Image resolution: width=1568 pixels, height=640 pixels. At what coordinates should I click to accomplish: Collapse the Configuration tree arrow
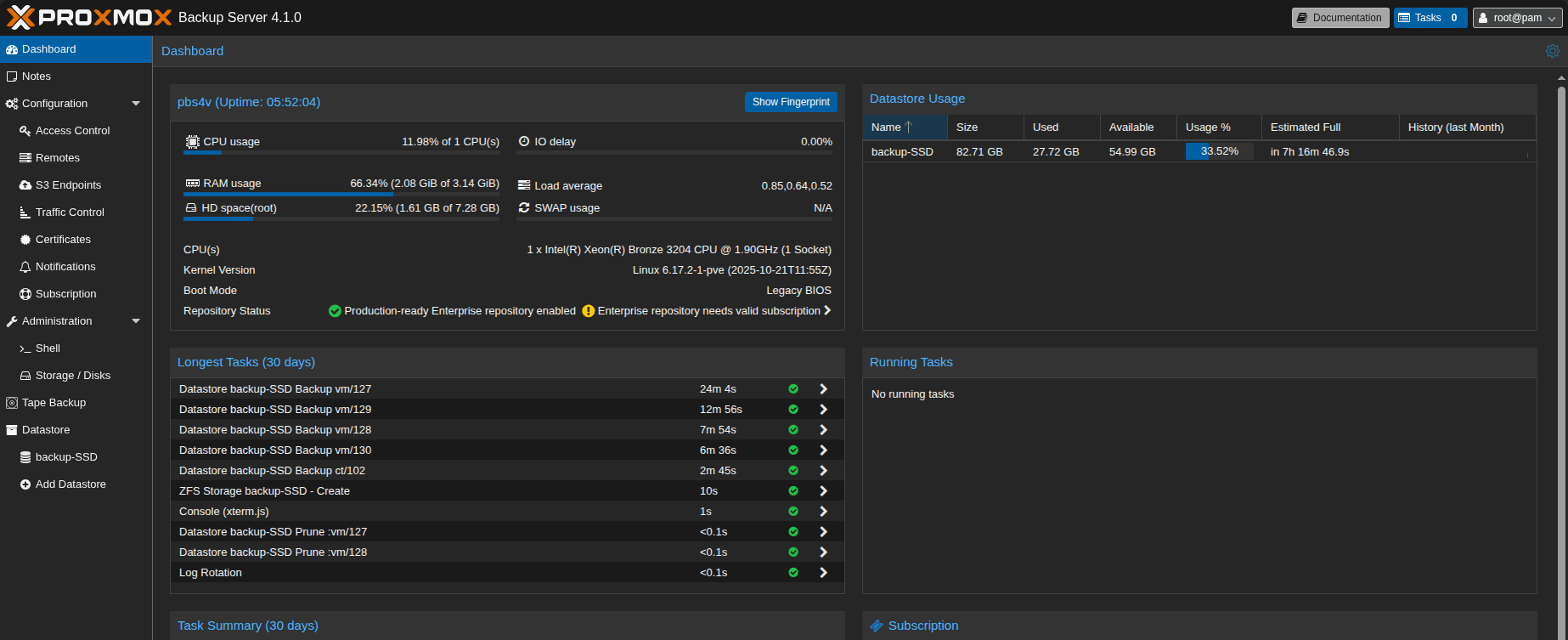(136, 104)
